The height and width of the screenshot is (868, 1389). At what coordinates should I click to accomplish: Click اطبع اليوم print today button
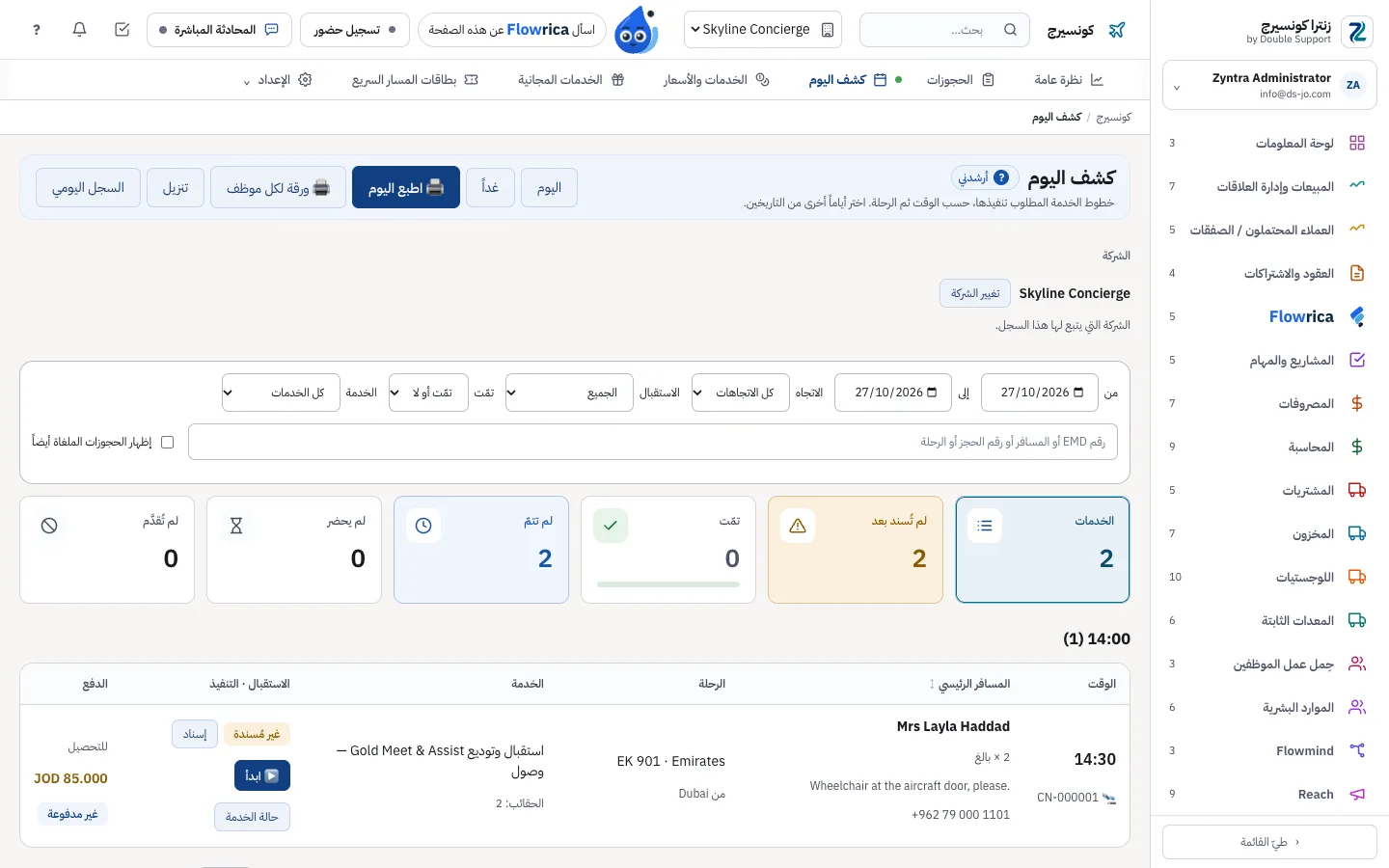[406, 187]
